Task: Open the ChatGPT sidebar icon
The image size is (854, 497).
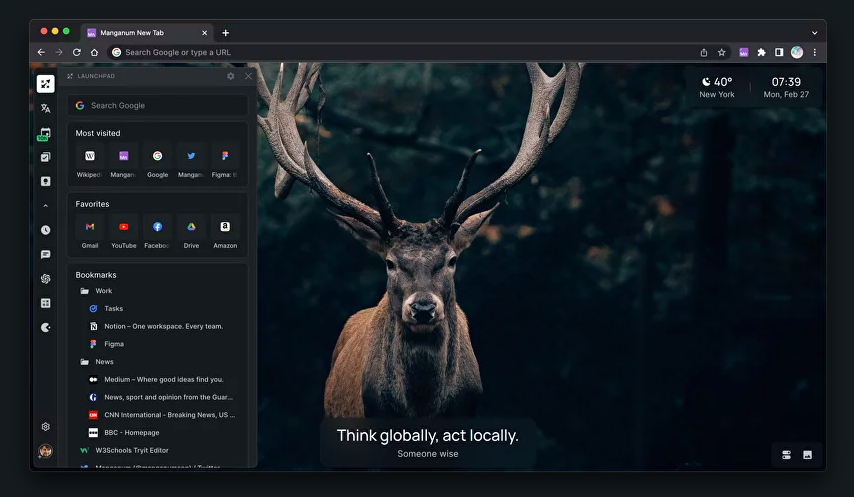Action: [x=46, y=279]
